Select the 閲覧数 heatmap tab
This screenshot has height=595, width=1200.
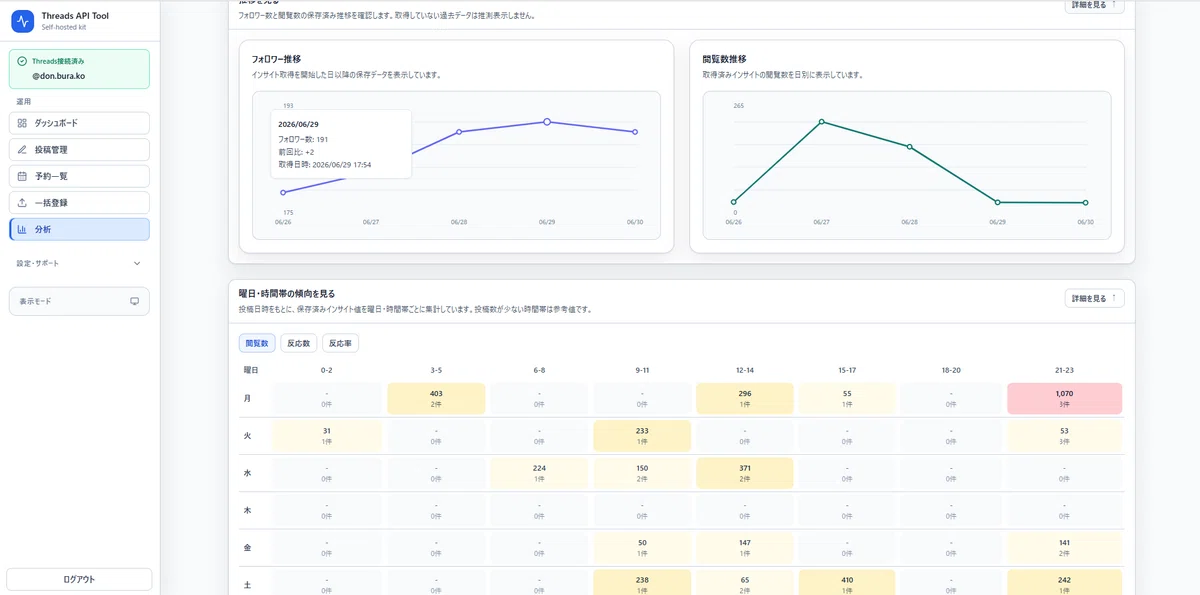[x=257, y=343]
